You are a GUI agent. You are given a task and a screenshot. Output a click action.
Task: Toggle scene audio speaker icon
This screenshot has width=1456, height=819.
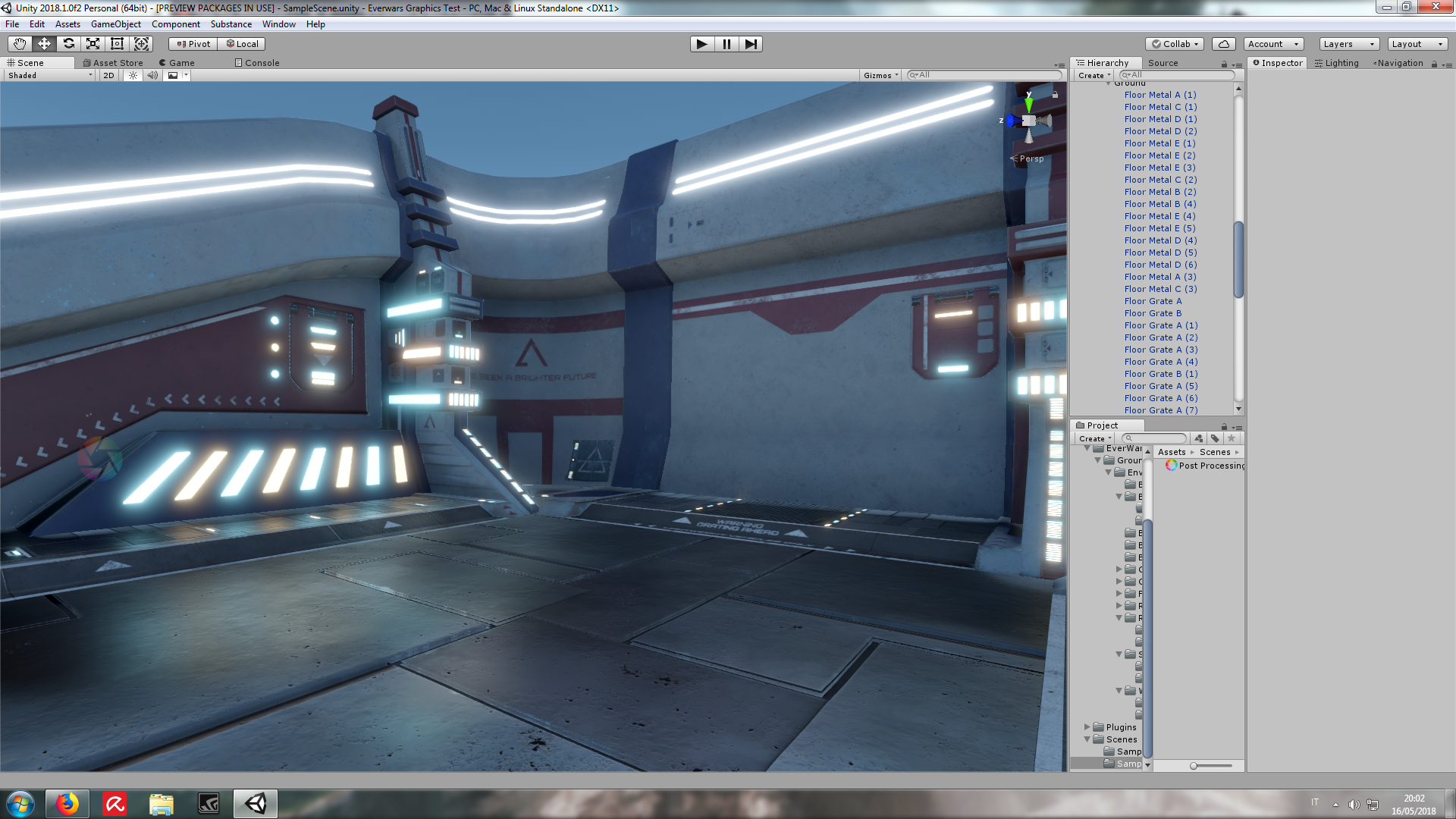click(152, 75)
